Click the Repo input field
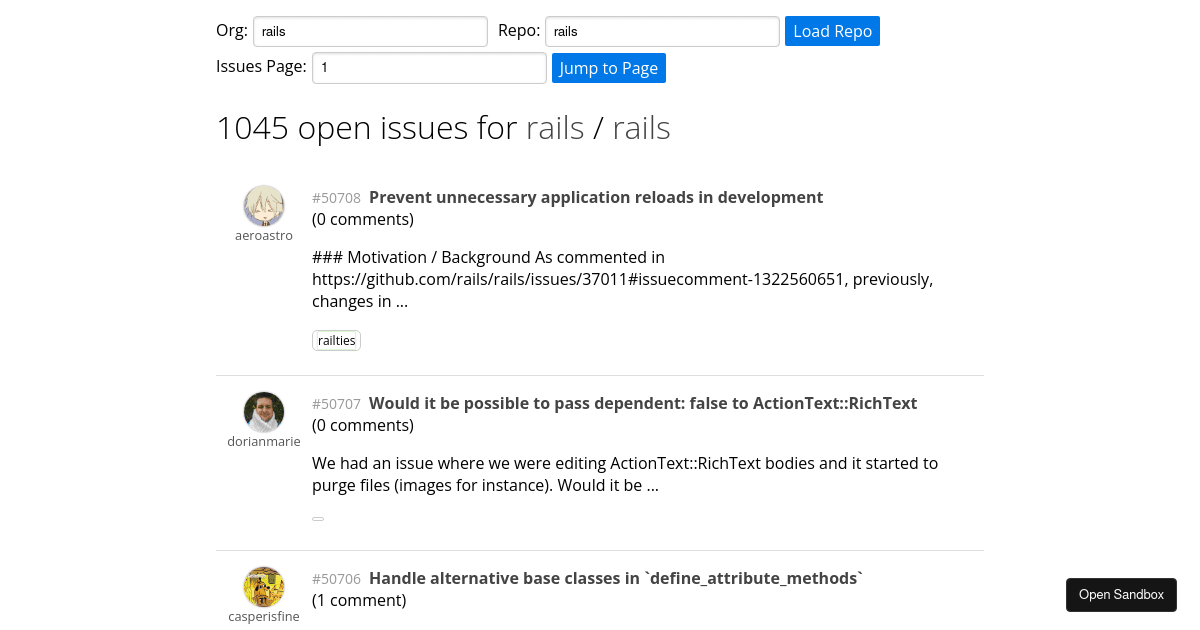The height and width of the screenshot is (630, 1200). click(661, 31)
